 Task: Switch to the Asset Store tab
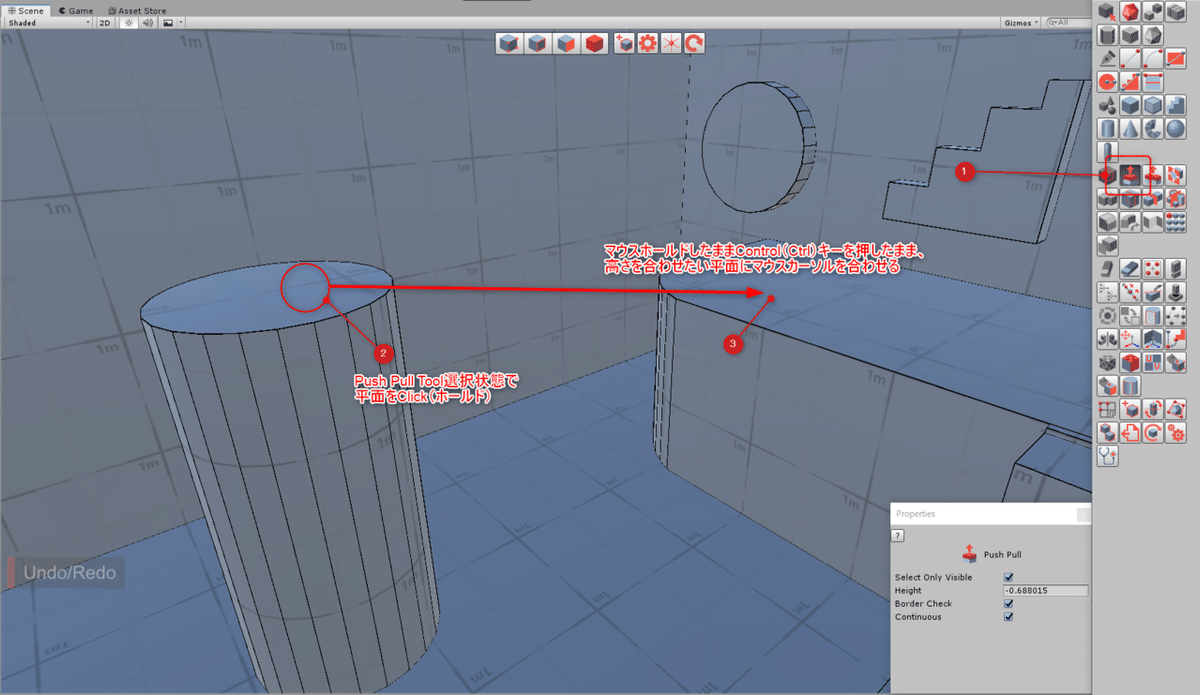tap(137, 10)
